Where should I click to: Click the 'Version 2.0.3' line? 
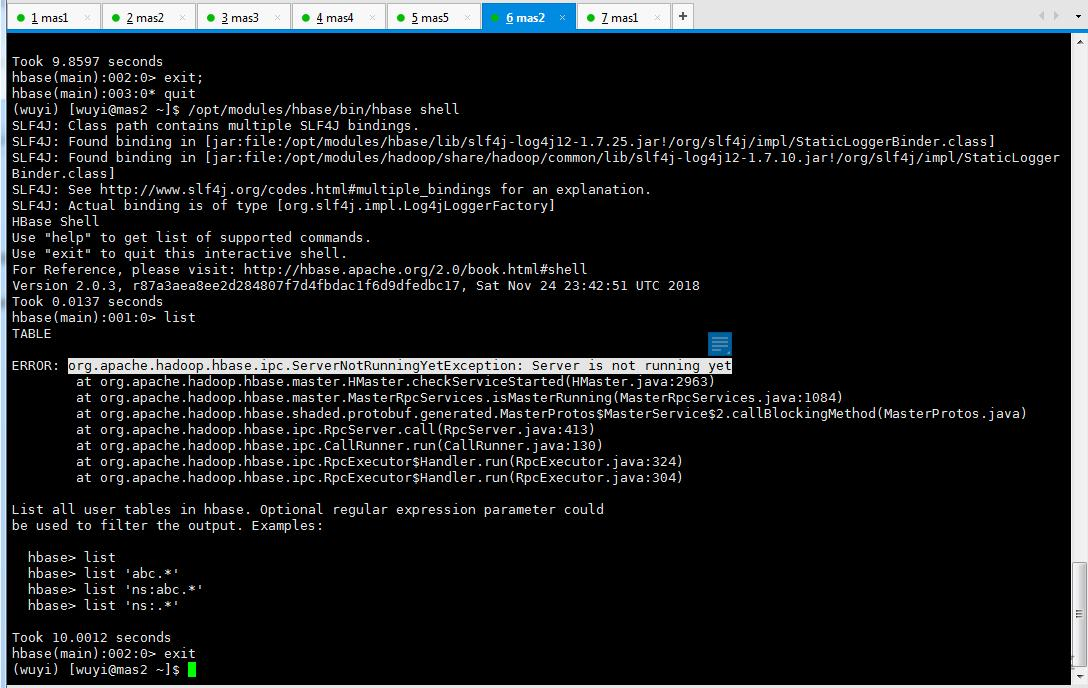coord(355,285)
